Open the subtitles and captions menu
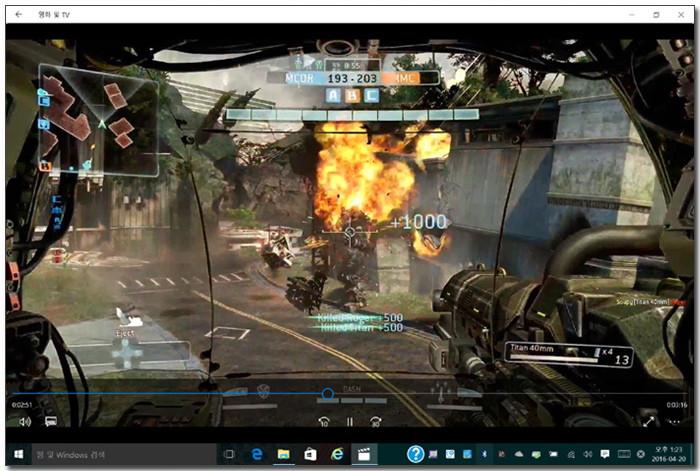Viewport: 700px width, 471px height. click(51, 421)
